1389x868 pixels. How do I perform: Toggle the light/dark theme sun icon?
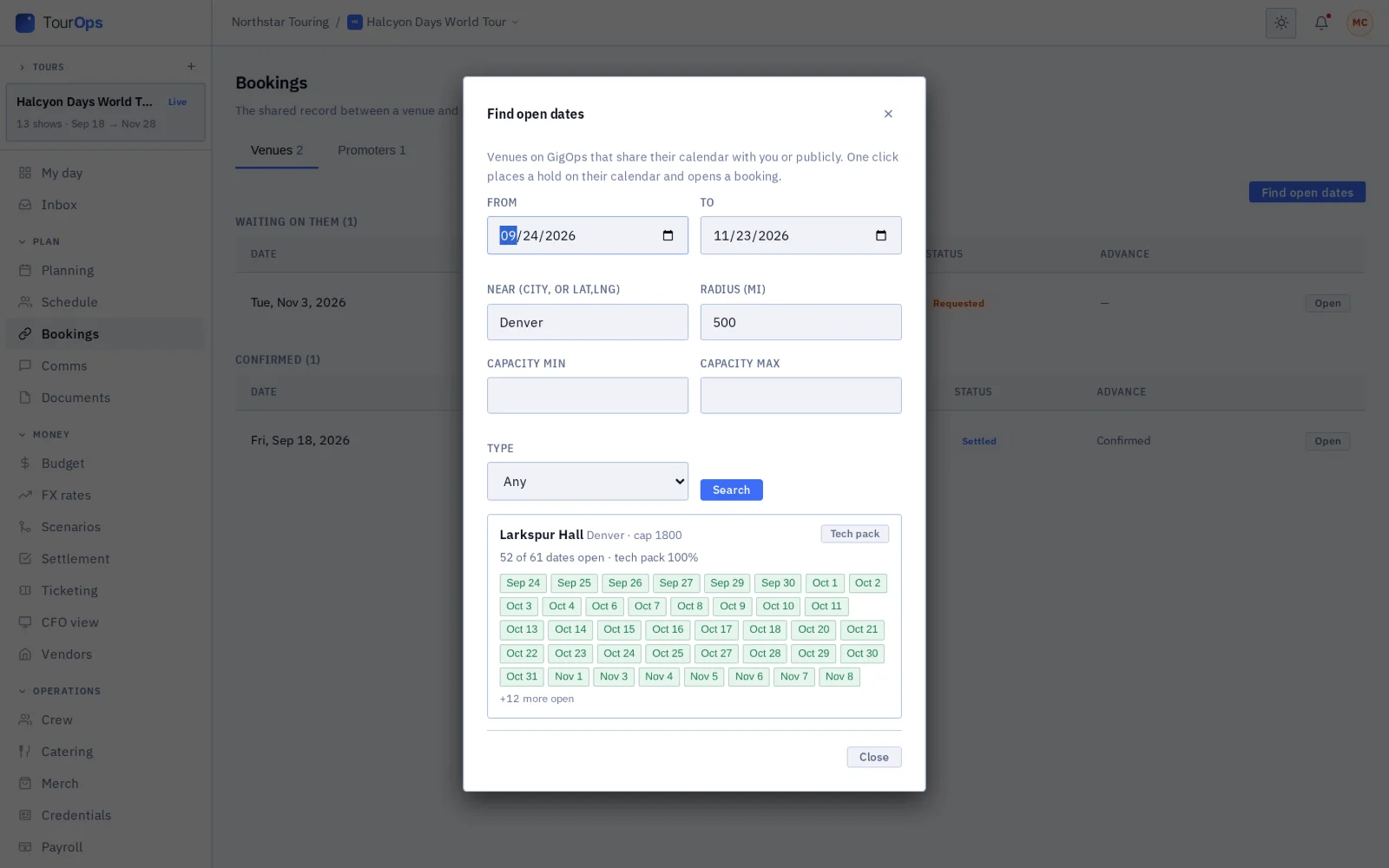point(1281,23)
